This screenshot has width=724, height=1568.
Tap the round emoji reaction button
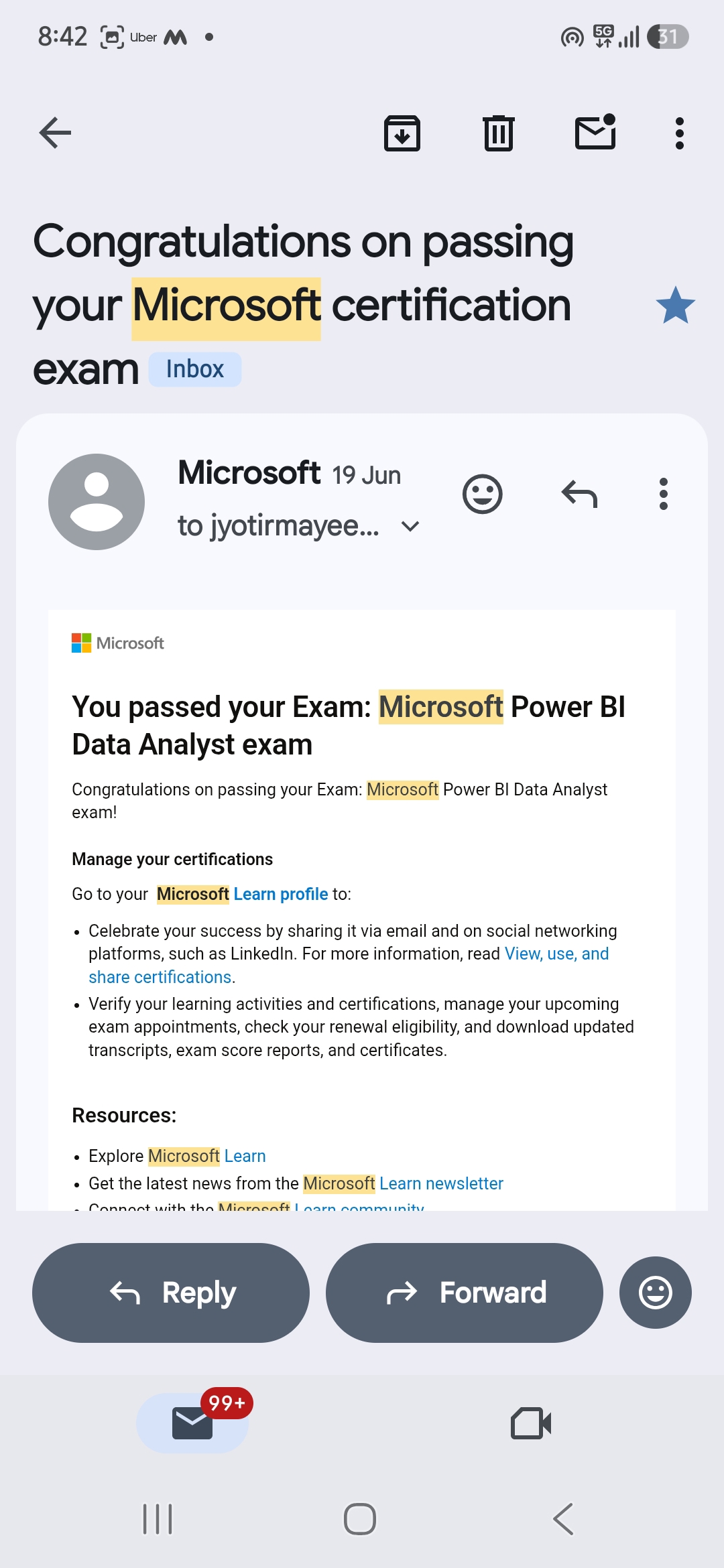point(656,1293)
